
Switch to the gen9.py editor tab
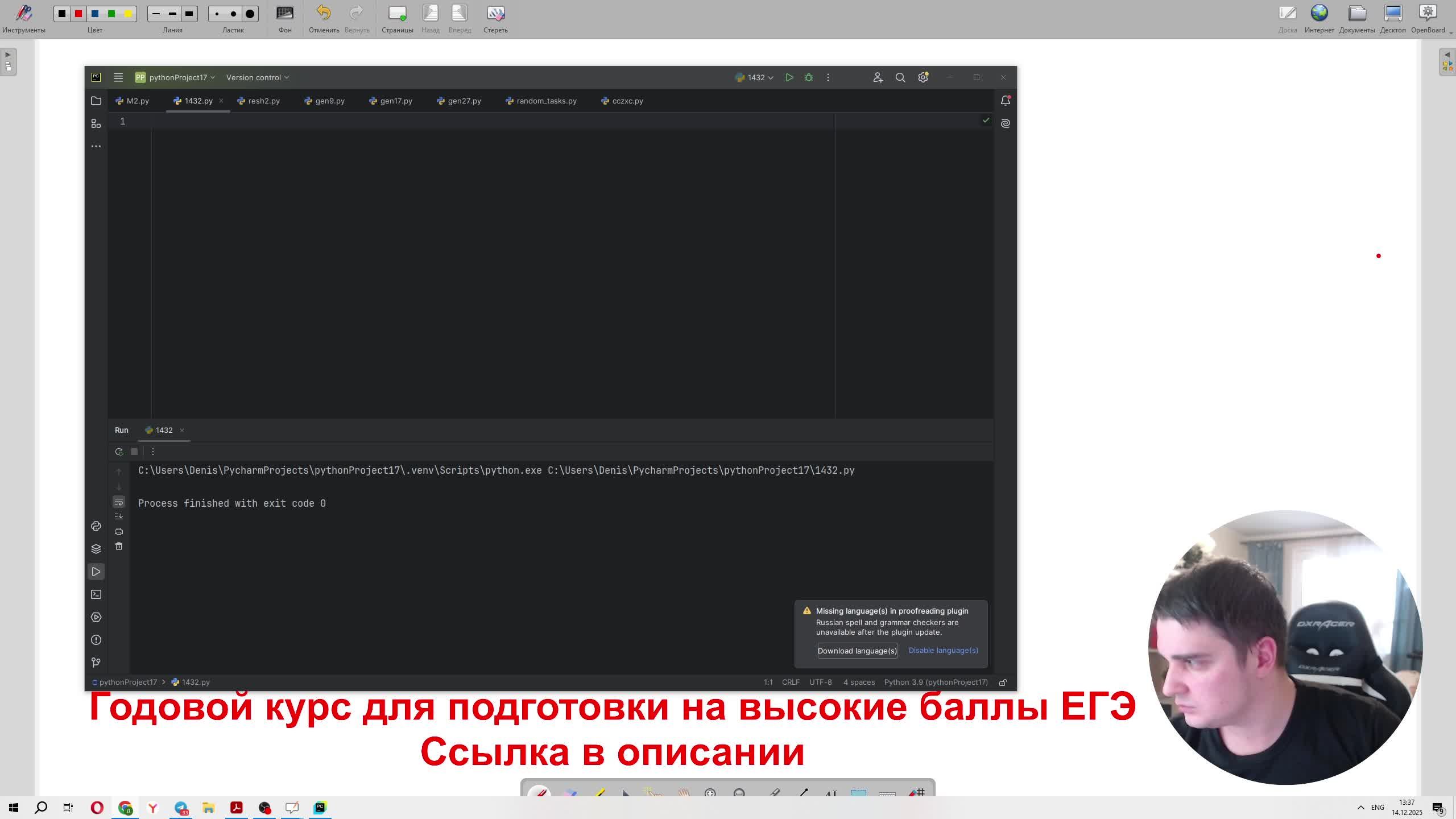pos(329,101)
